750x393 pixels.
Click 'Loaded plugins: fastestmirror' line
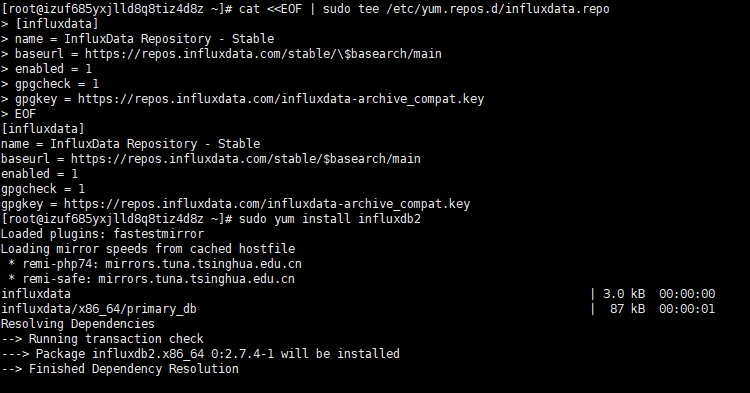click(x=102, y=234)
